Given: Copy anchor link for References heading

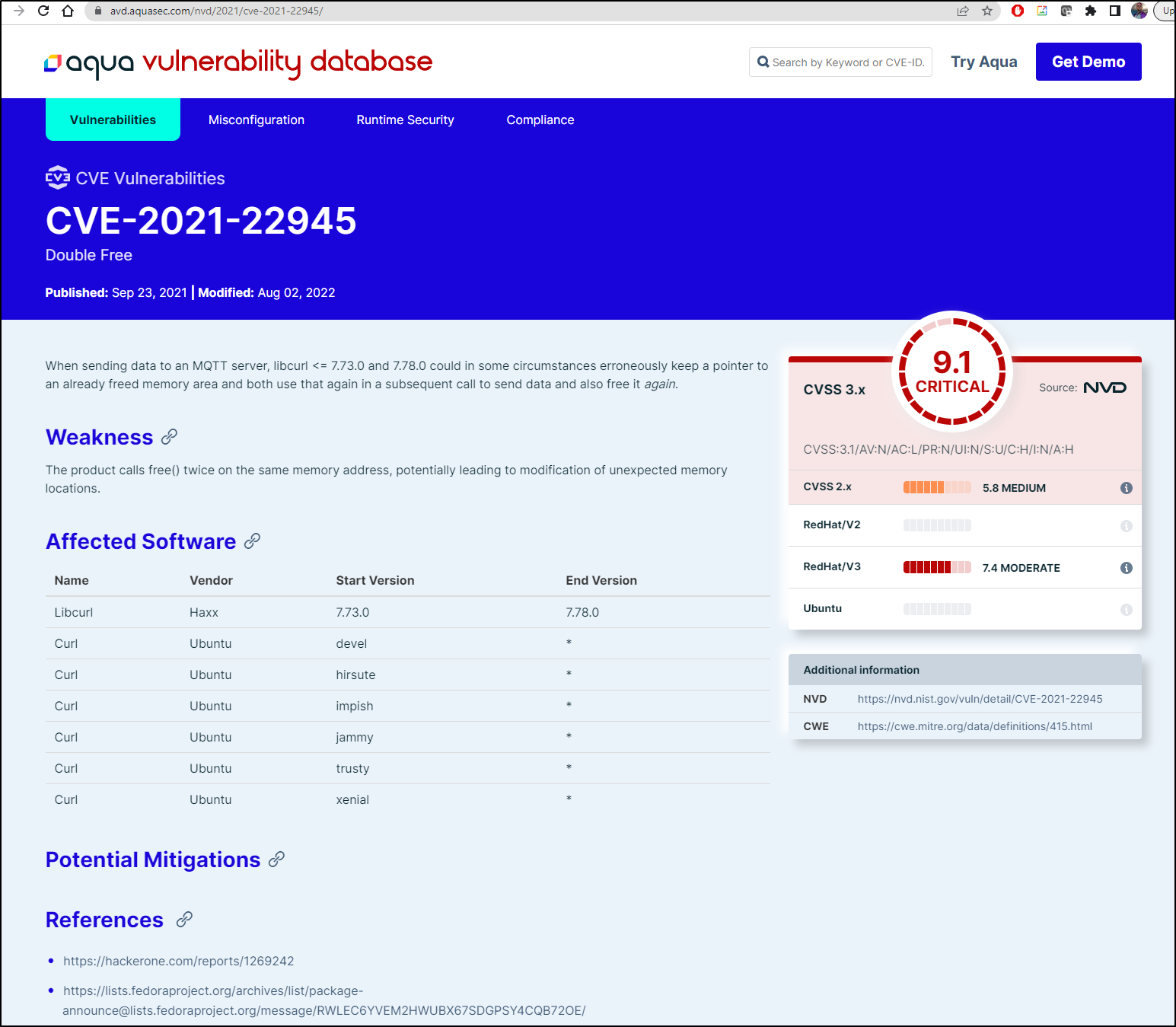Looking at the screenshot, I should (183, 919).
